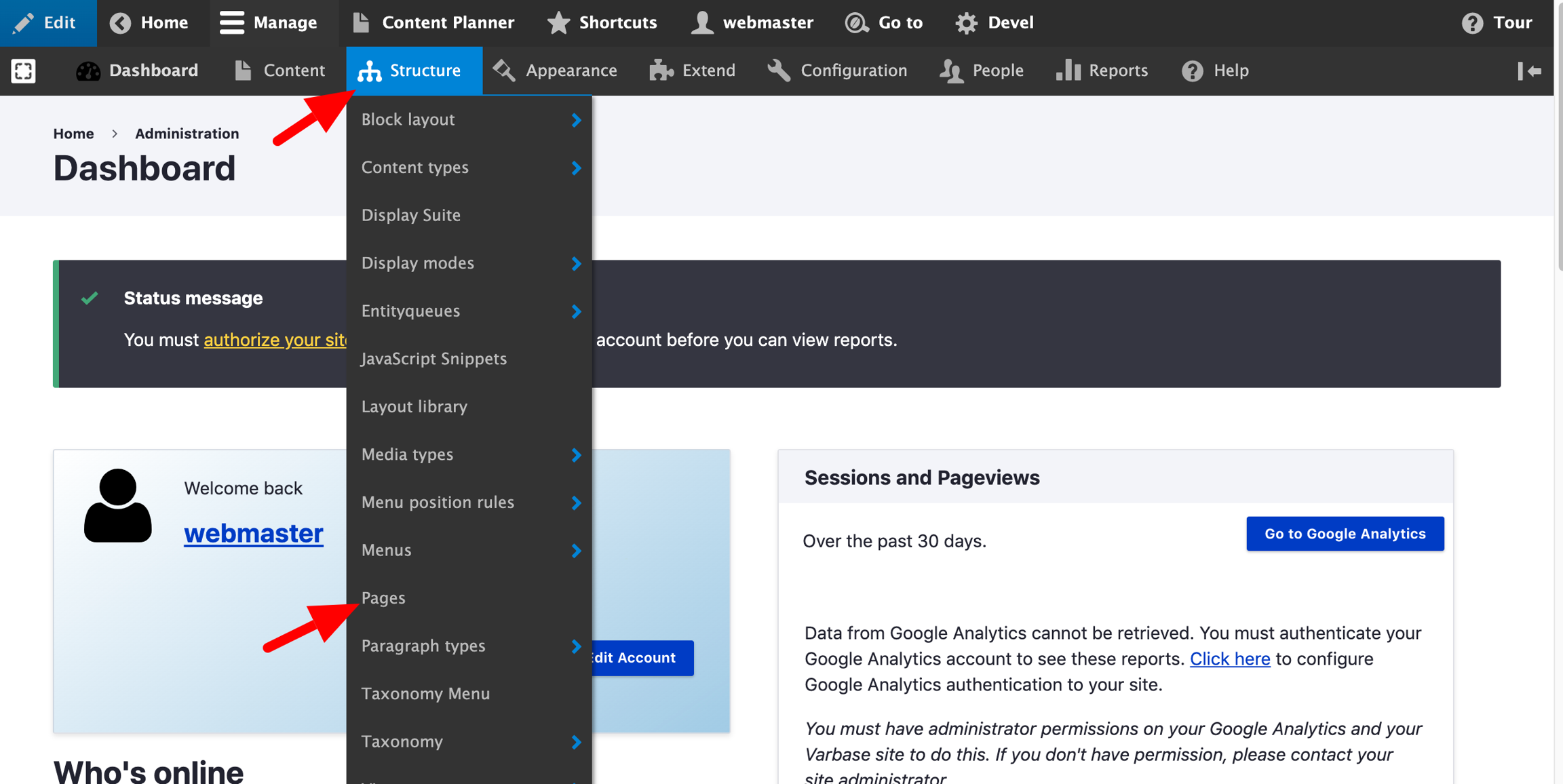Expand the Content types submenu arrow

(576, 168)
